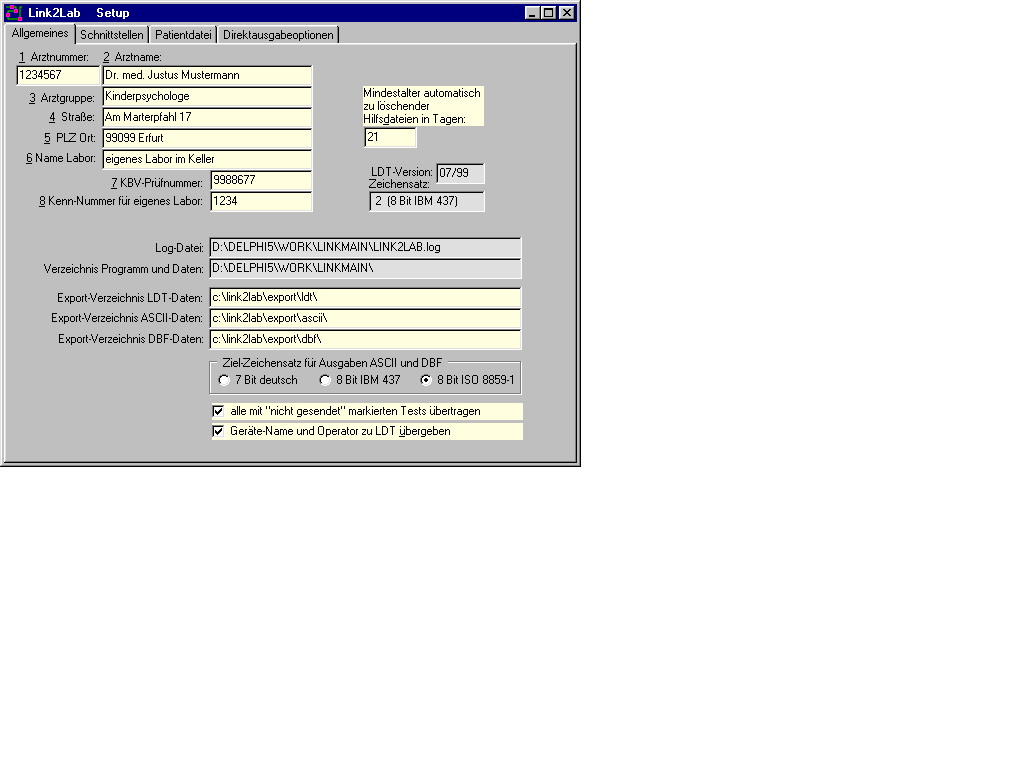Focus the Arztgruppe text field
This screenshot has width=1024, height=768.
pyautogui.click(x=206, y=97)
